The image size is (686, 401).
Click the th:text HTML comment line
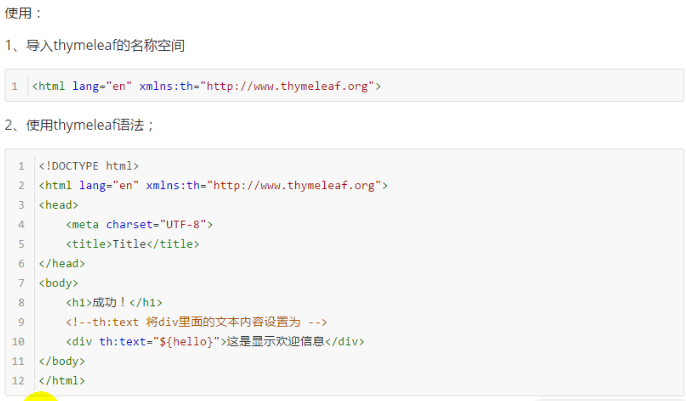tap(196, 322)
